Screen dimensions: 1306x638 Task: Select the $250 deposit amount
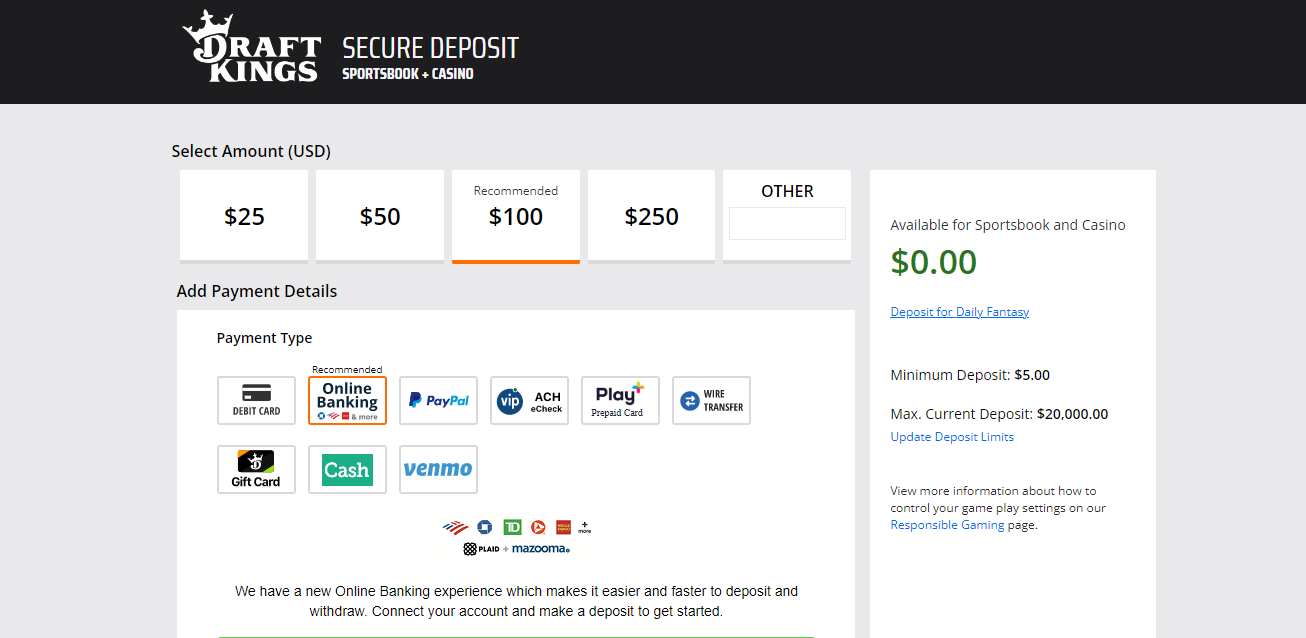point(652,216)
